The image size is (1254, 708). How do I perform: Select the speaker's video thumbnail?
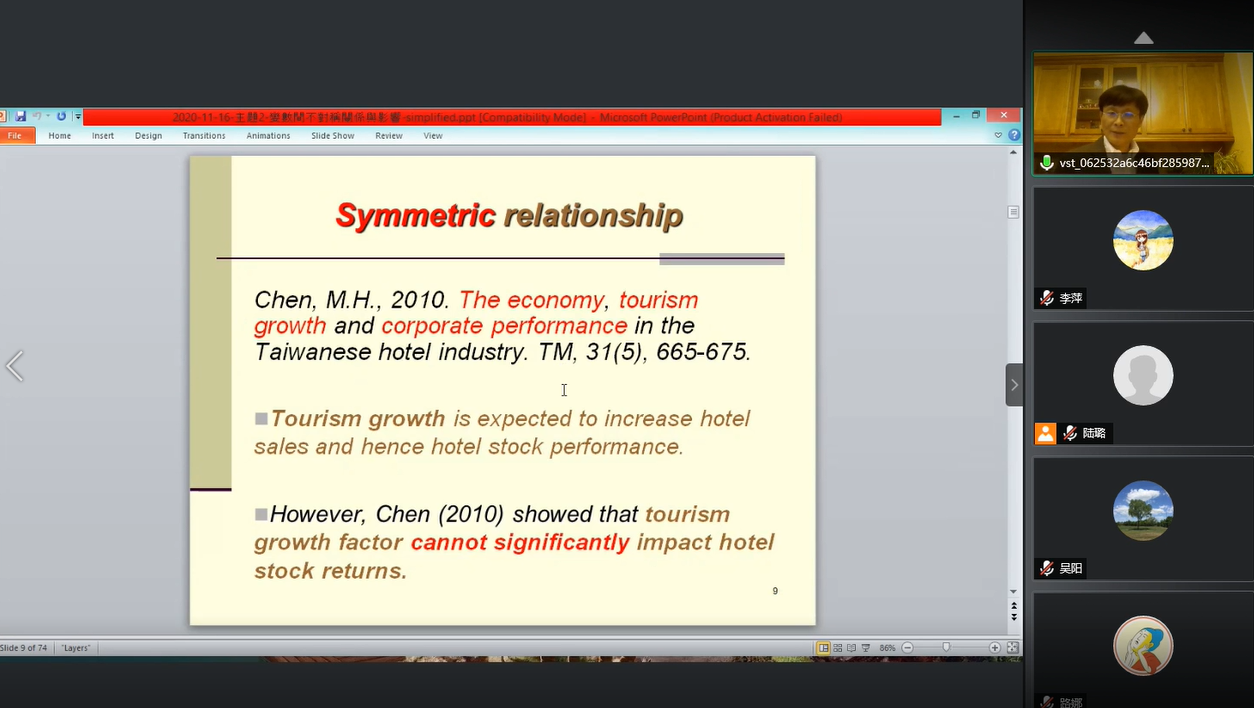(x=1142, y=114)
